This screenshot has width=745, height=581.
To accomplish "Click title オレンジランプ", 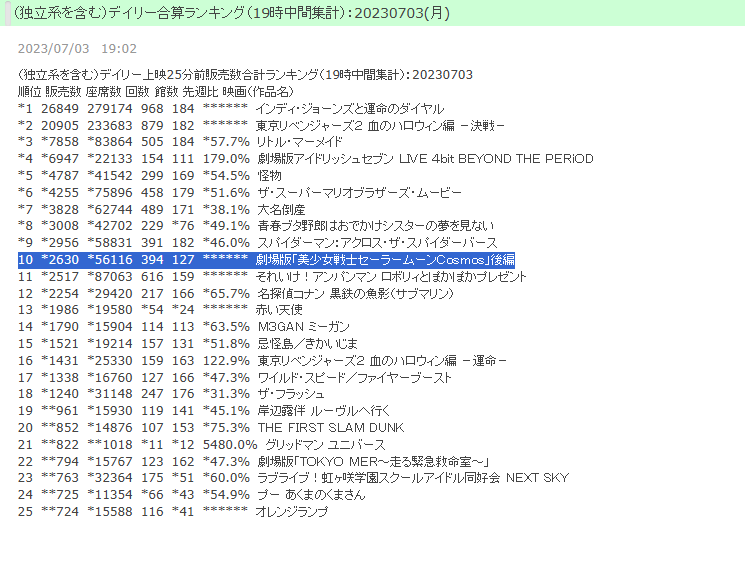I will (x=292, y=512).
